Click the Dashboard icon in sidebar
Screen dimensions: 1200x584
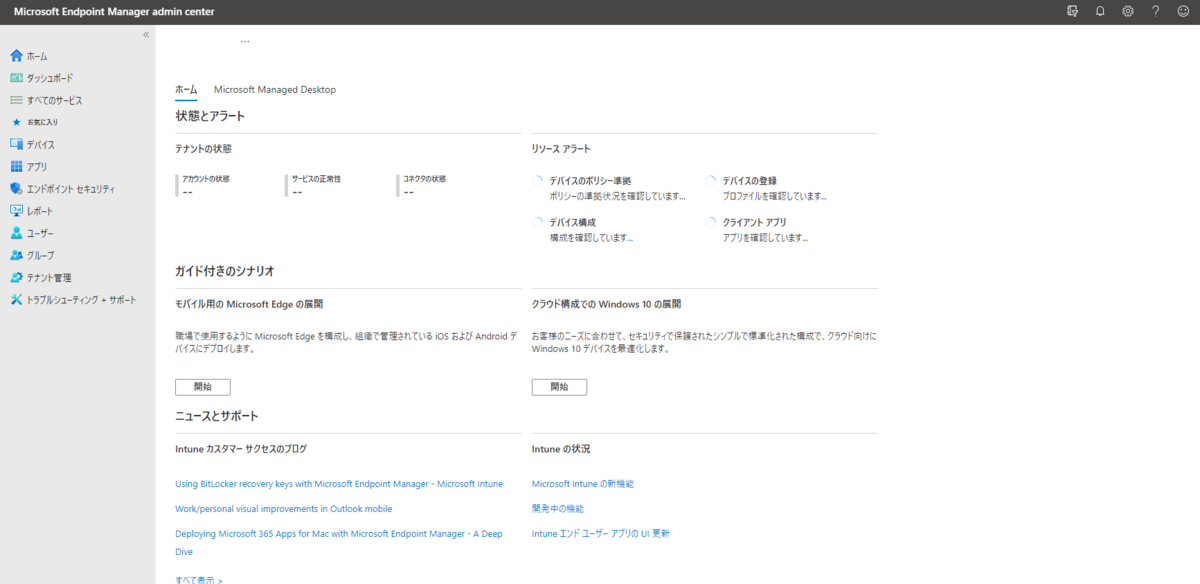16,78
